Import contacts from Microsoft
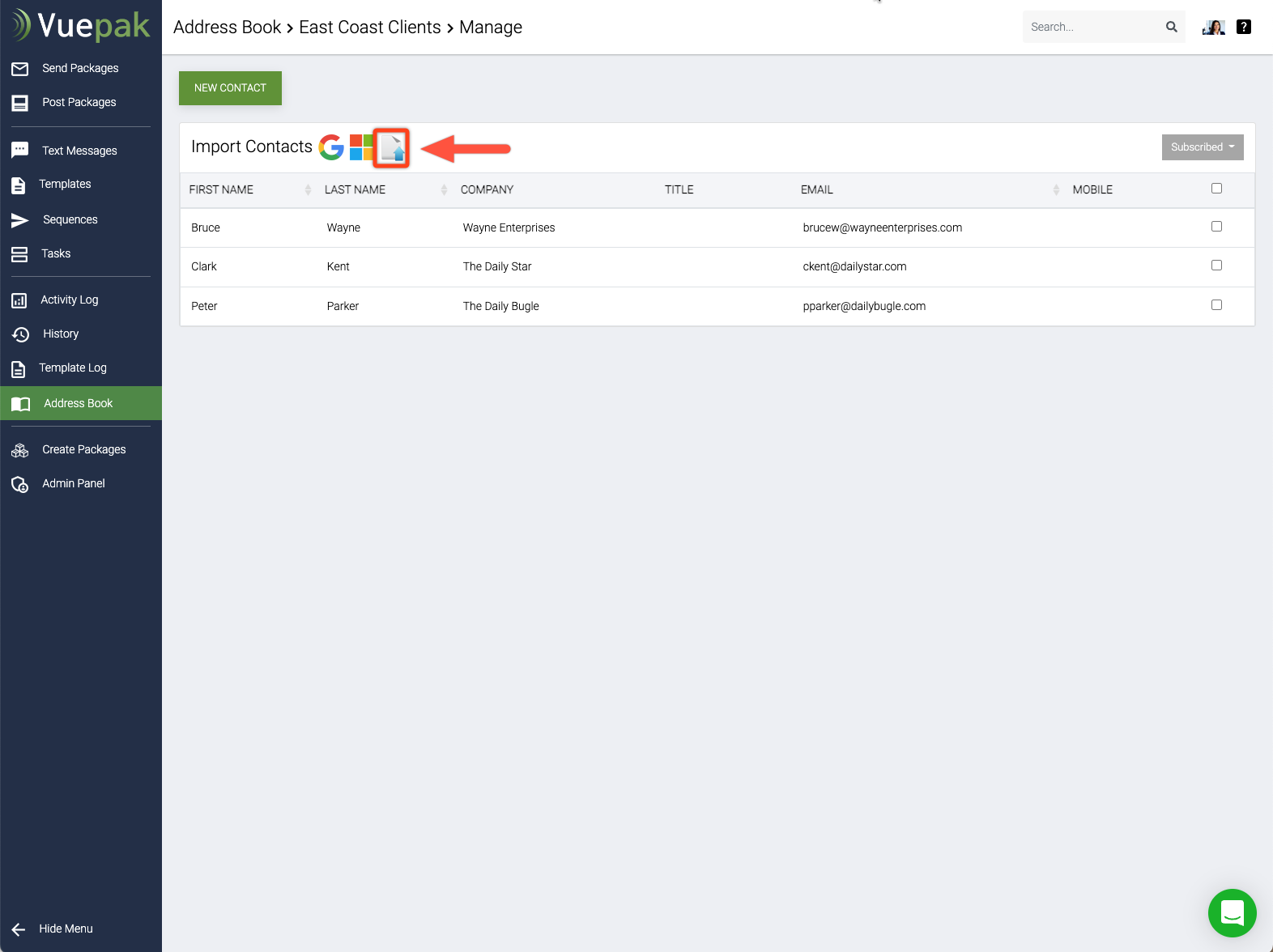The width and height of the screenshot is (1273, 952). click(361, 147)
